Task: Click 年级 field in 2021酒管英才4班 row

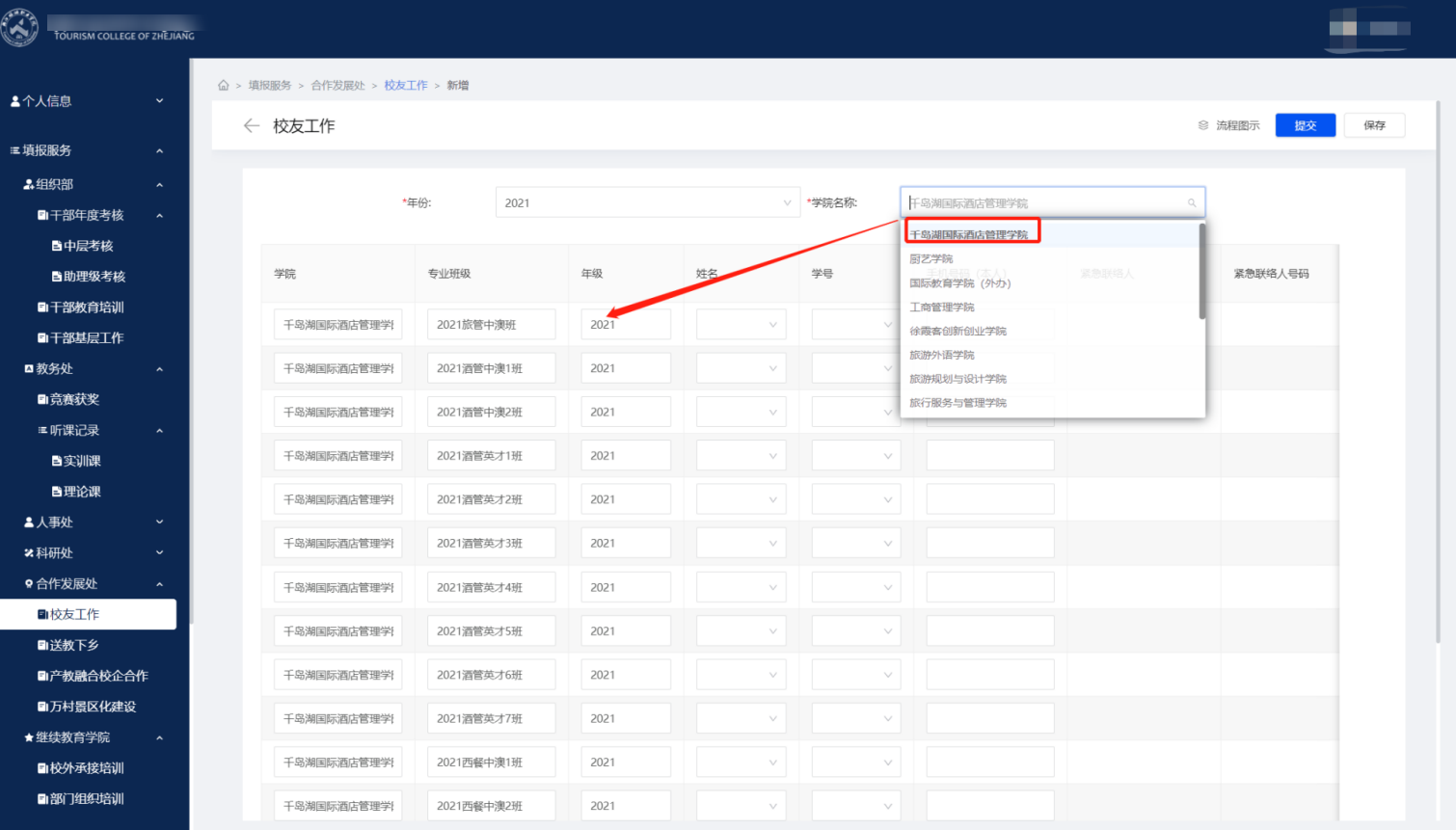Action: tap(626, 587)
